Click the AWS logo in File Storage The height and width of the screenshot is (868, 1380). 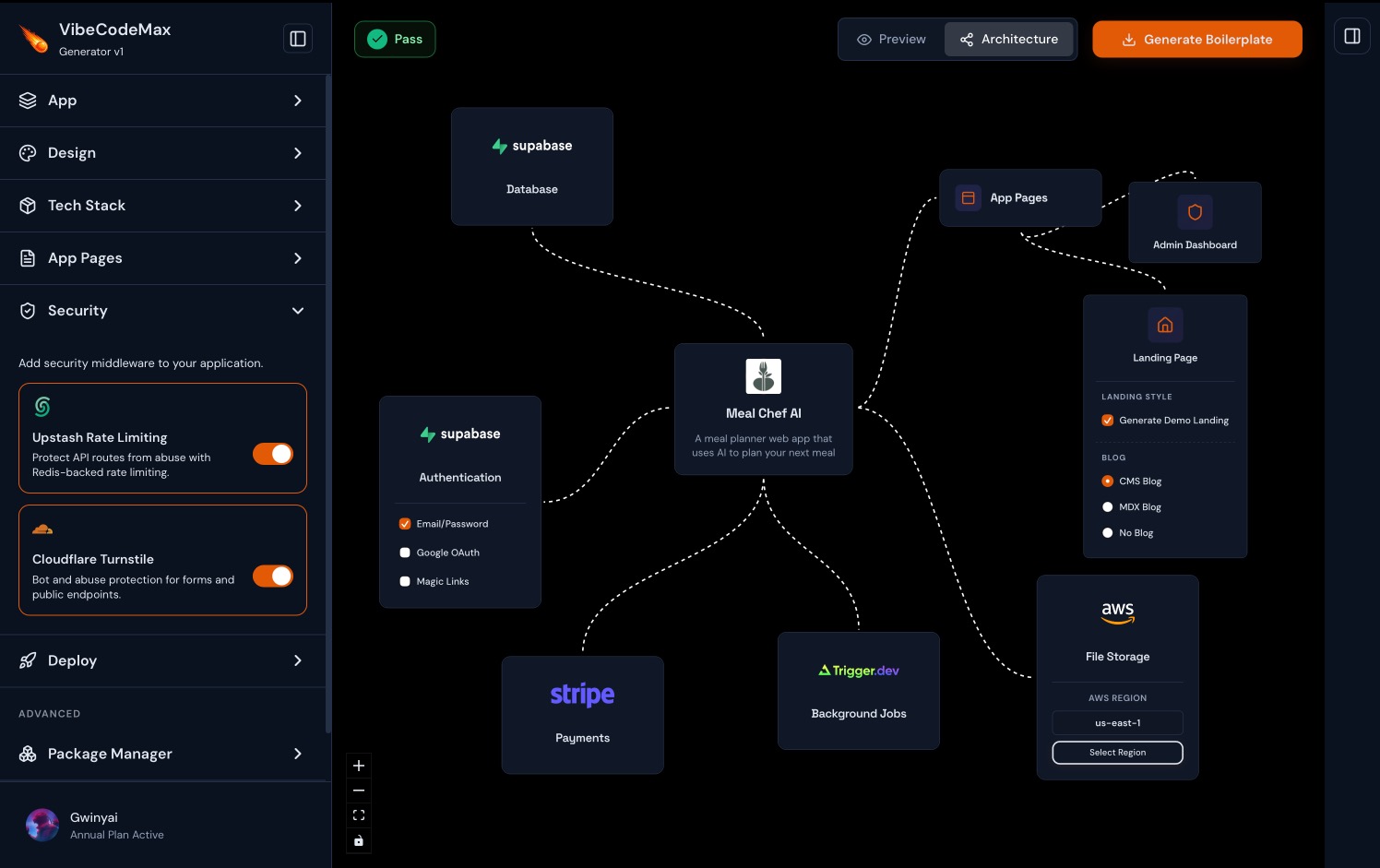coord(1117,612)
